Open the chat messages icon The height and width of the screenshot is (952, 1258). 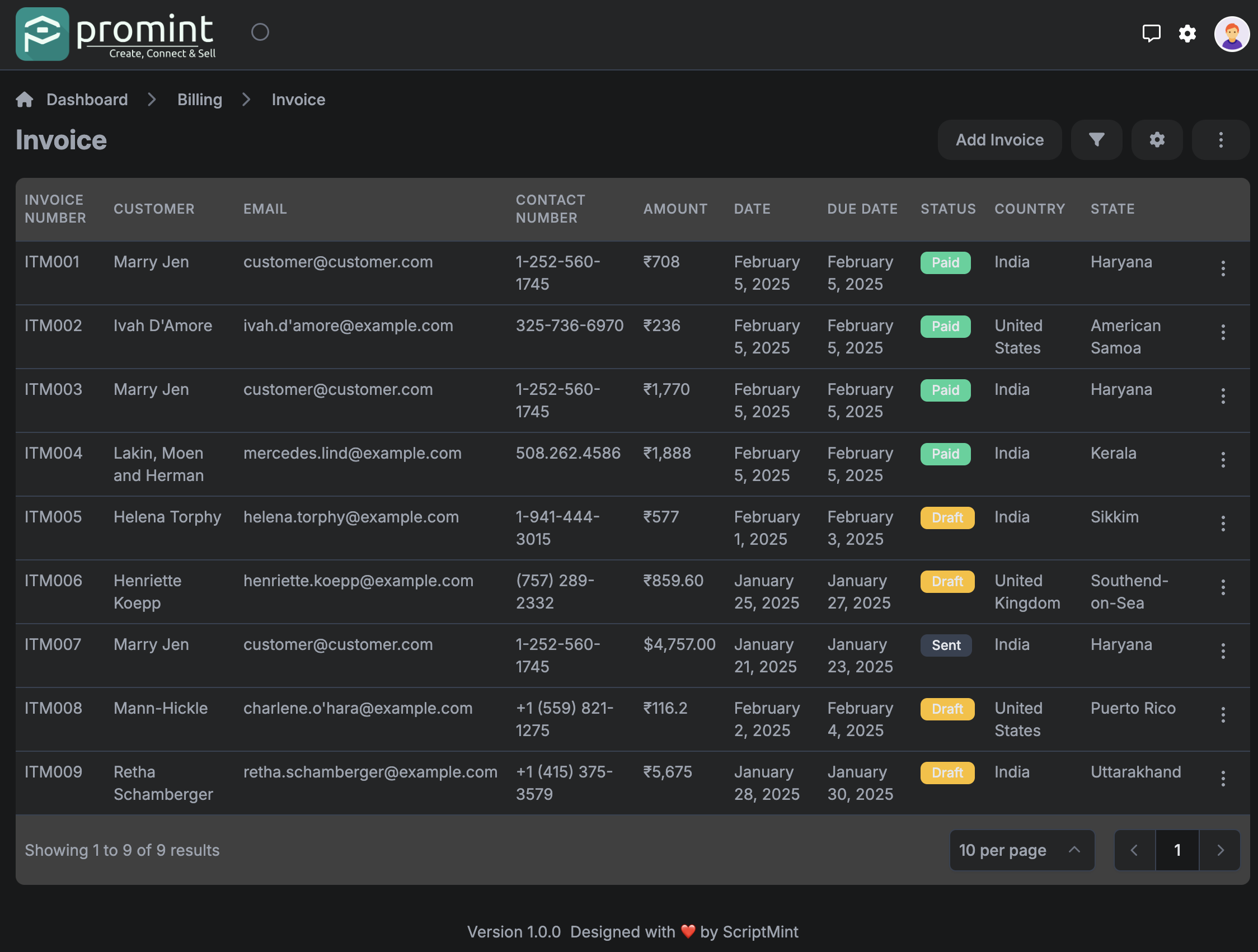coord(1151,34)
